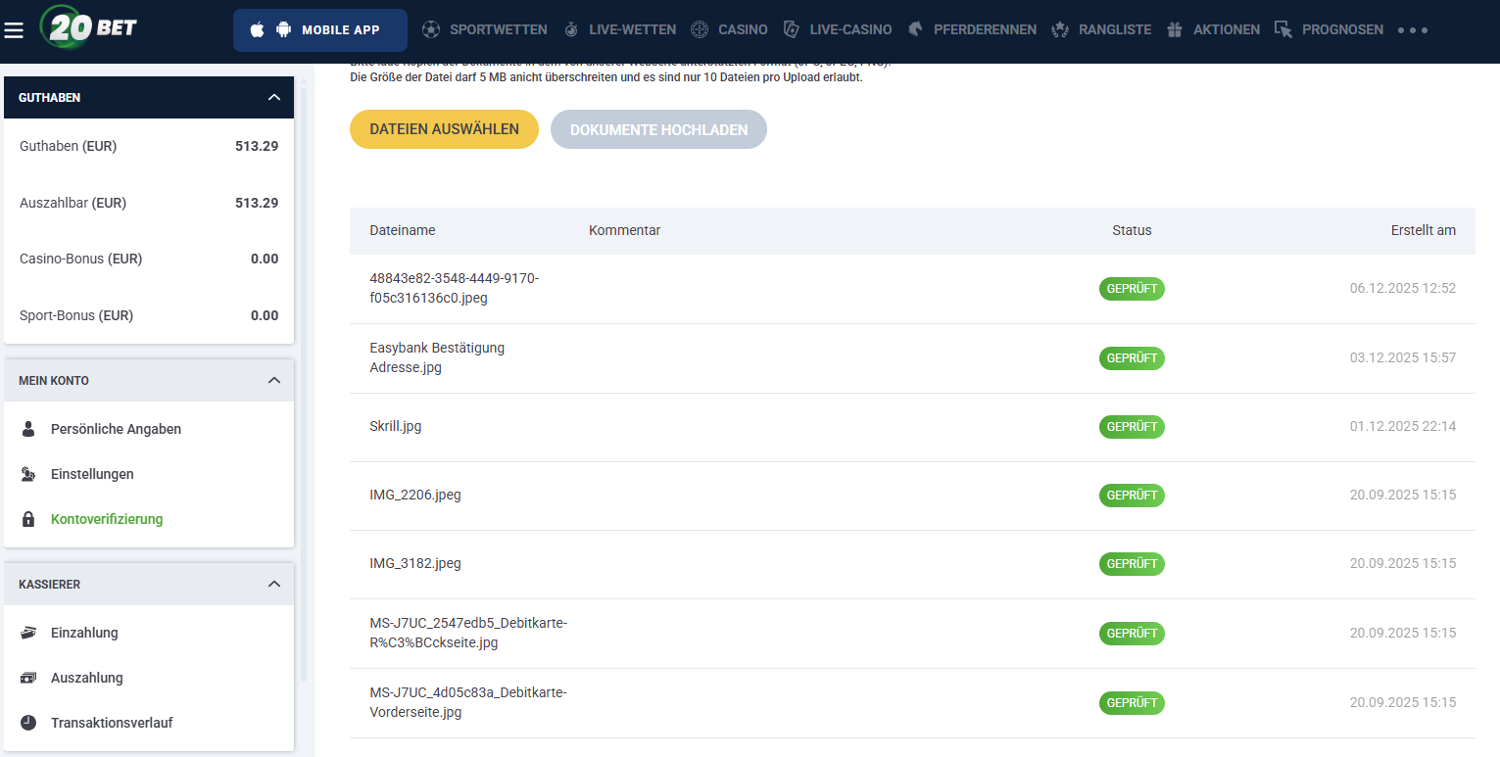
Task: Click the 20Bet logo
Action: (88, 27)
